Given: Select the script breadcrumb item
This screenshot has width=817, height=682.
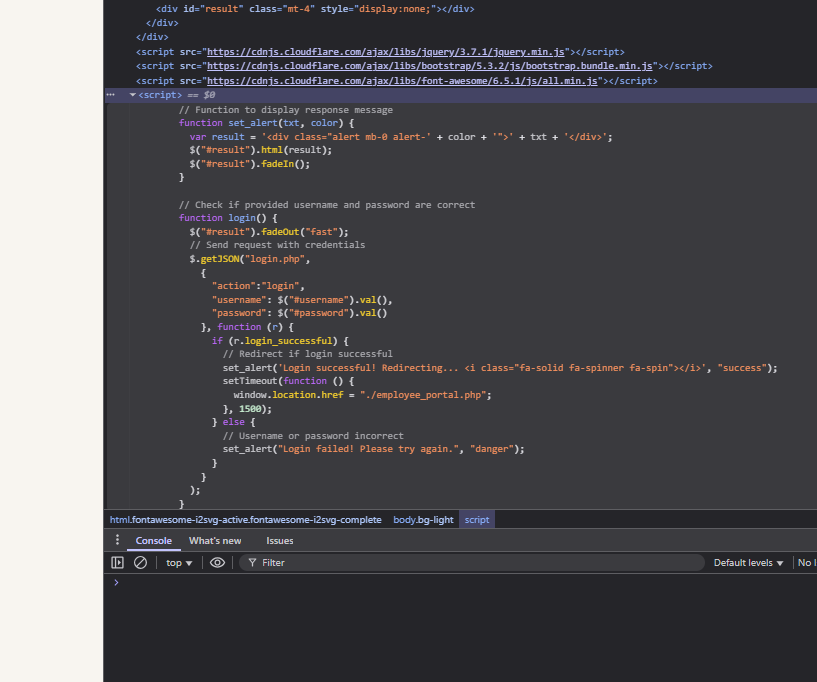Looking at the screenshot, I should [x=477, y=520].
